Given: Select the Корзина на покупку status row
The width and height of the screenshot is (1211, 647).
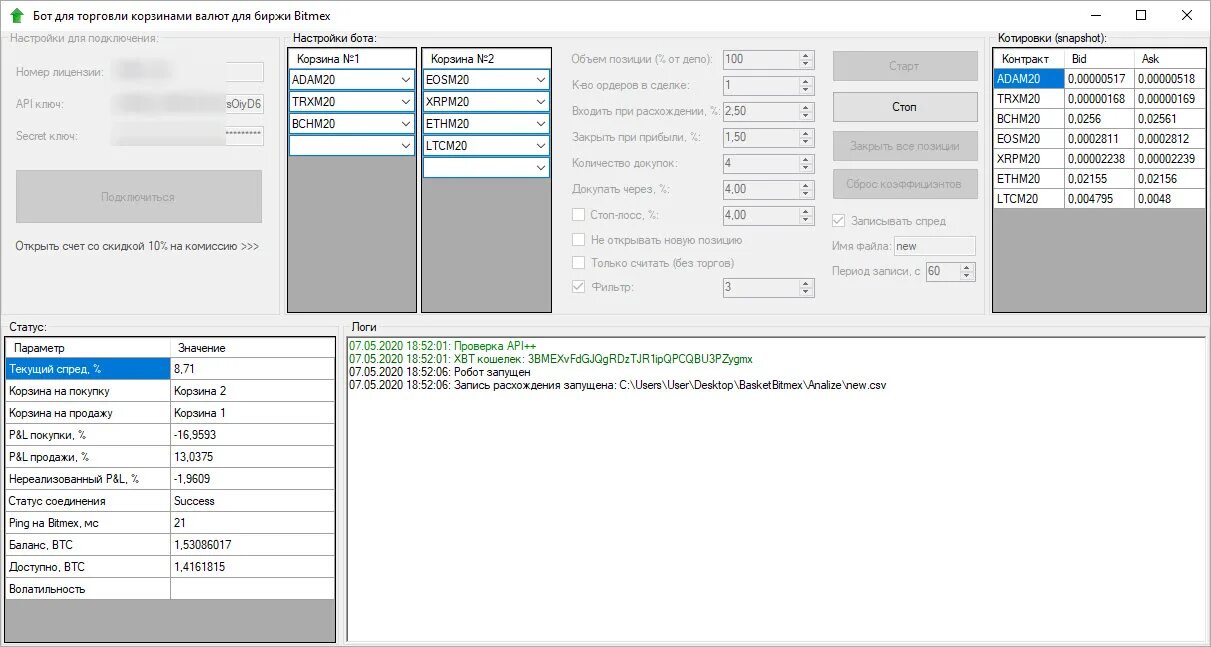Looking at the screenshot, I should (x=170, y=391).
